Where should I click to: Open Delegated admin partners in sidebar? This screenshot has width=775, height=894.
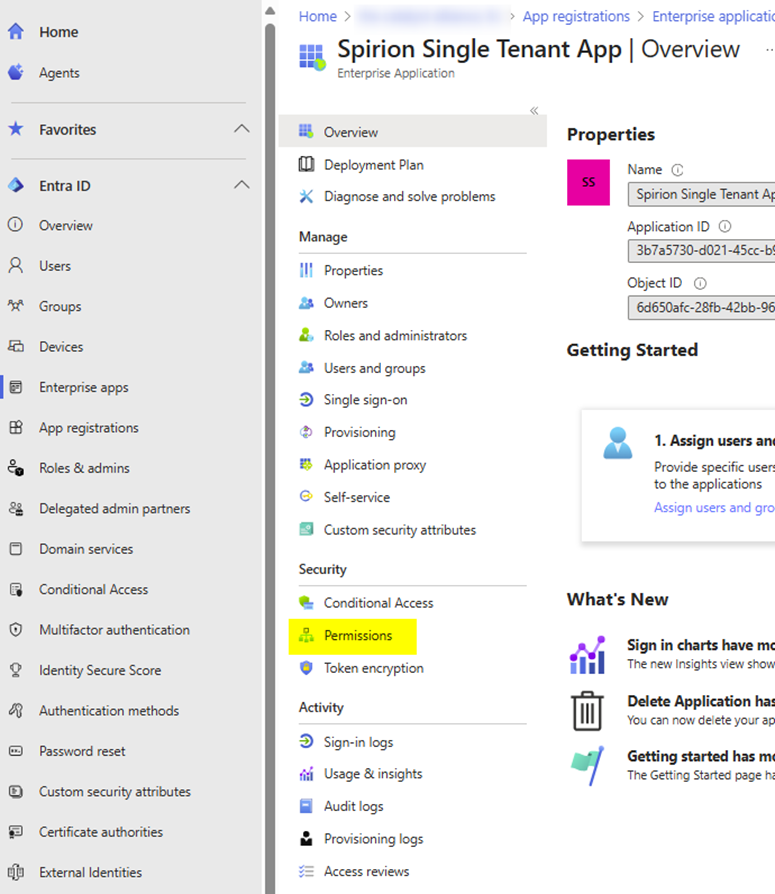(115, 509)
